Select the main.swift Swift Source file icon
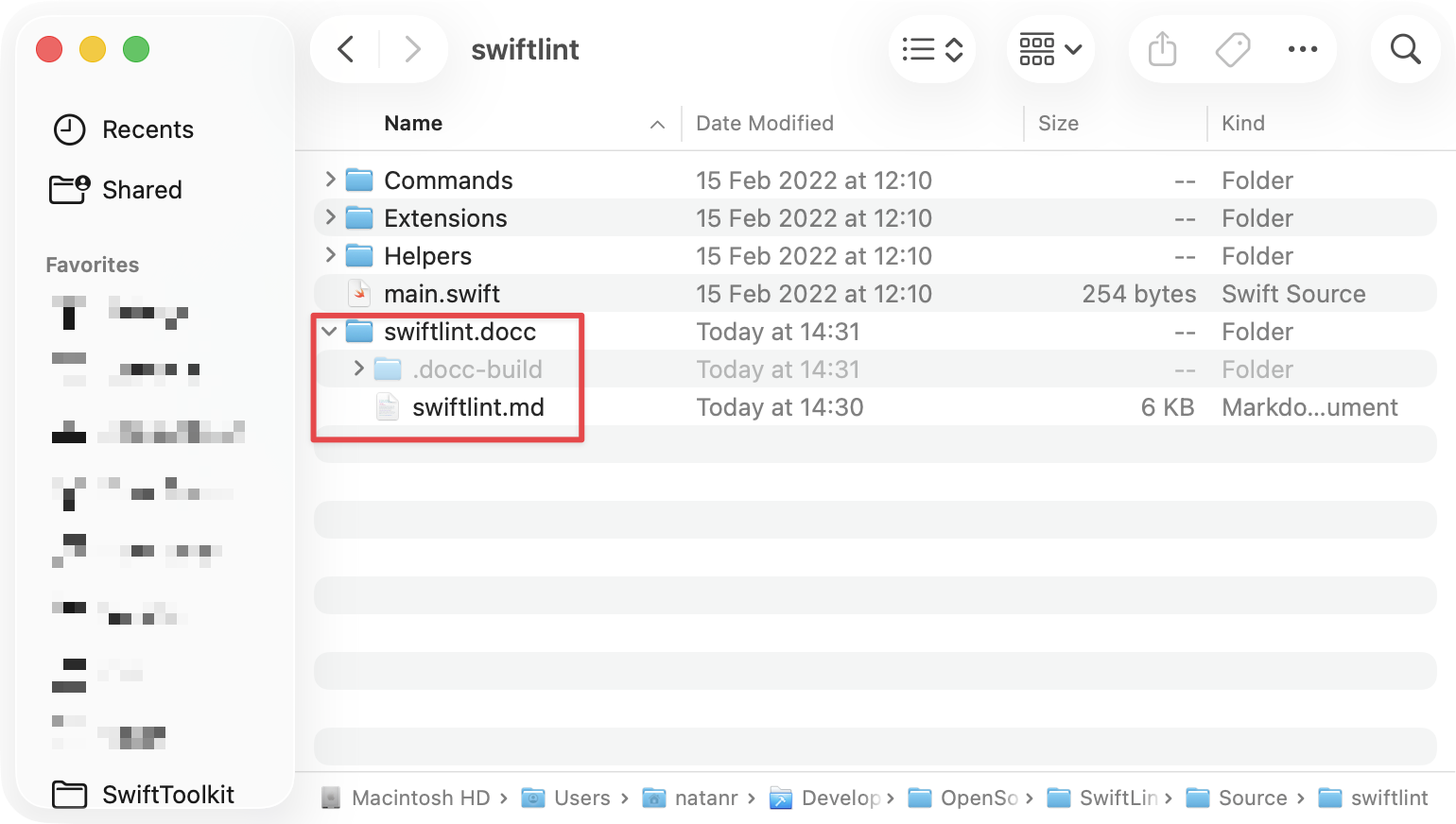This screenshot has height=824, width=1456. pyautogui.click(x=360, y=293)
